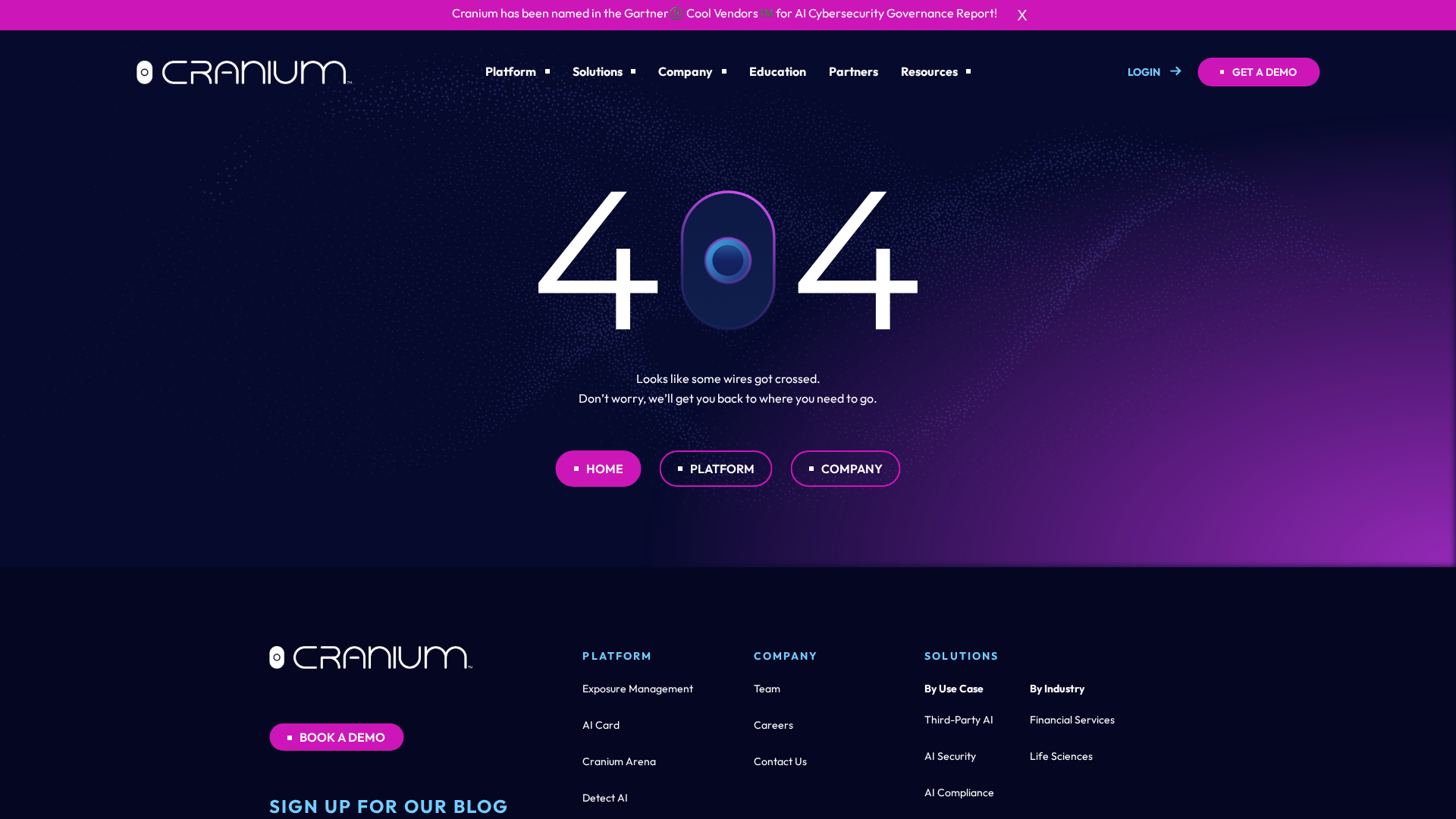Click the GET A DEMO button

pos(1258,72)
